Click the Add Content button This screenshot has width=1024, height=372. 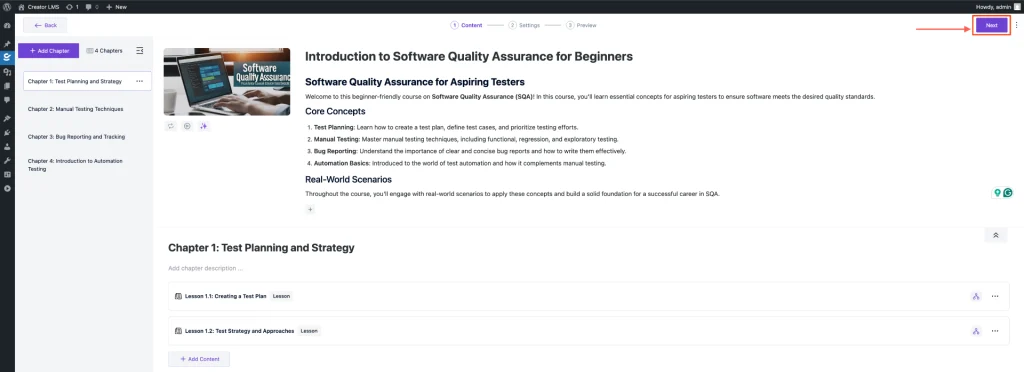click(x=199, y=359)
